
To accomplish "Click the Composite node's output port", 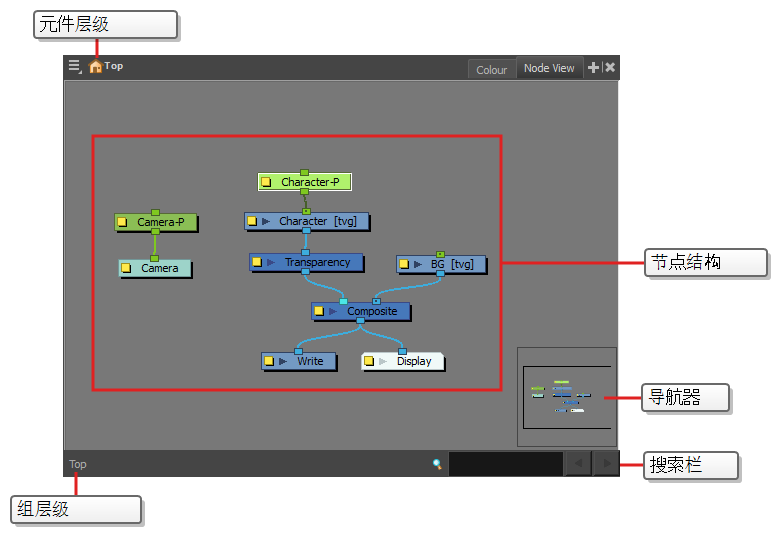I will pos(360,321).
